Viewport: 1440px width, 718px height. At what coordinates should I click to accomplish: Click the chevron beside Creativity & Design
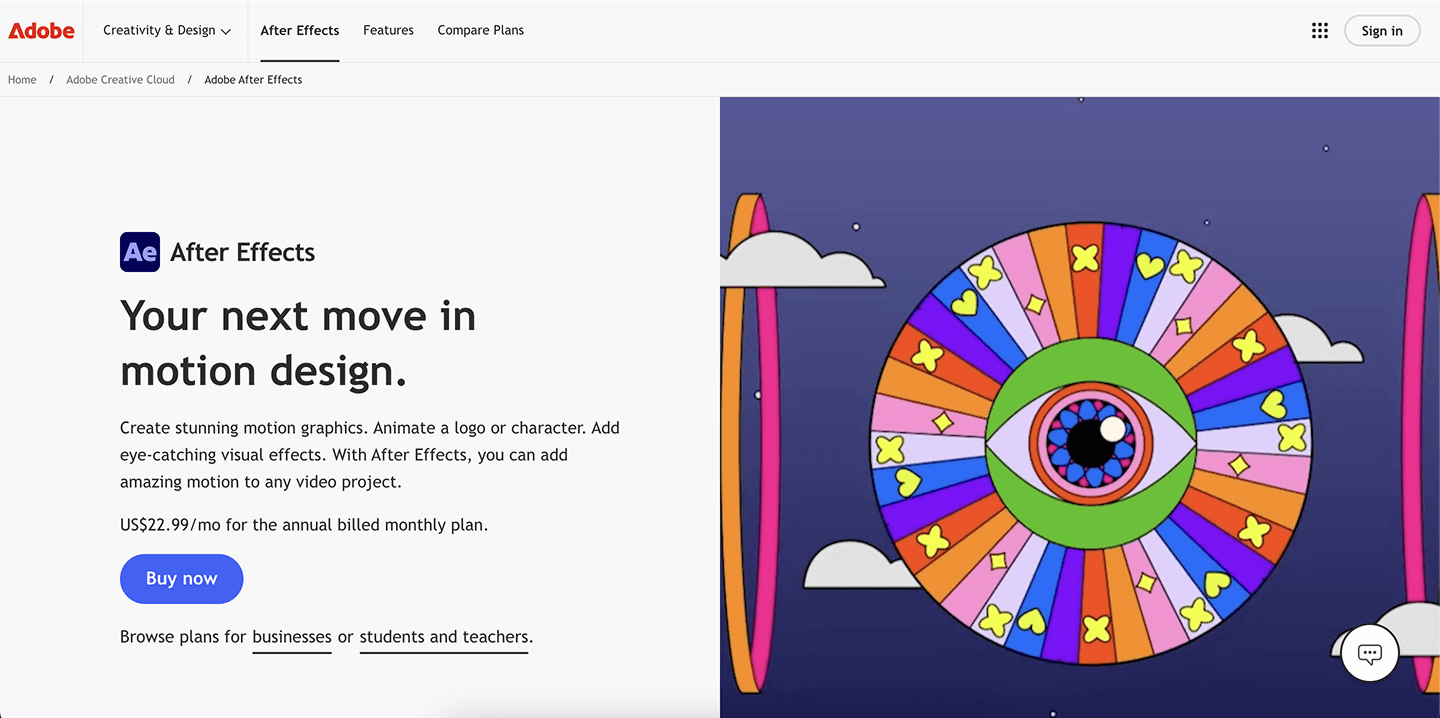[226, 30]
